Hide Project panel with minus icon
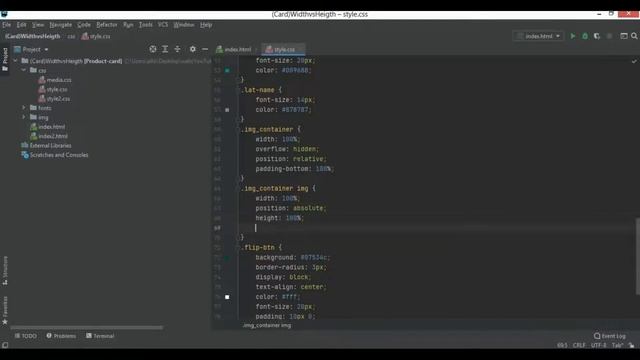640x360 pixels. pos(205,49)
